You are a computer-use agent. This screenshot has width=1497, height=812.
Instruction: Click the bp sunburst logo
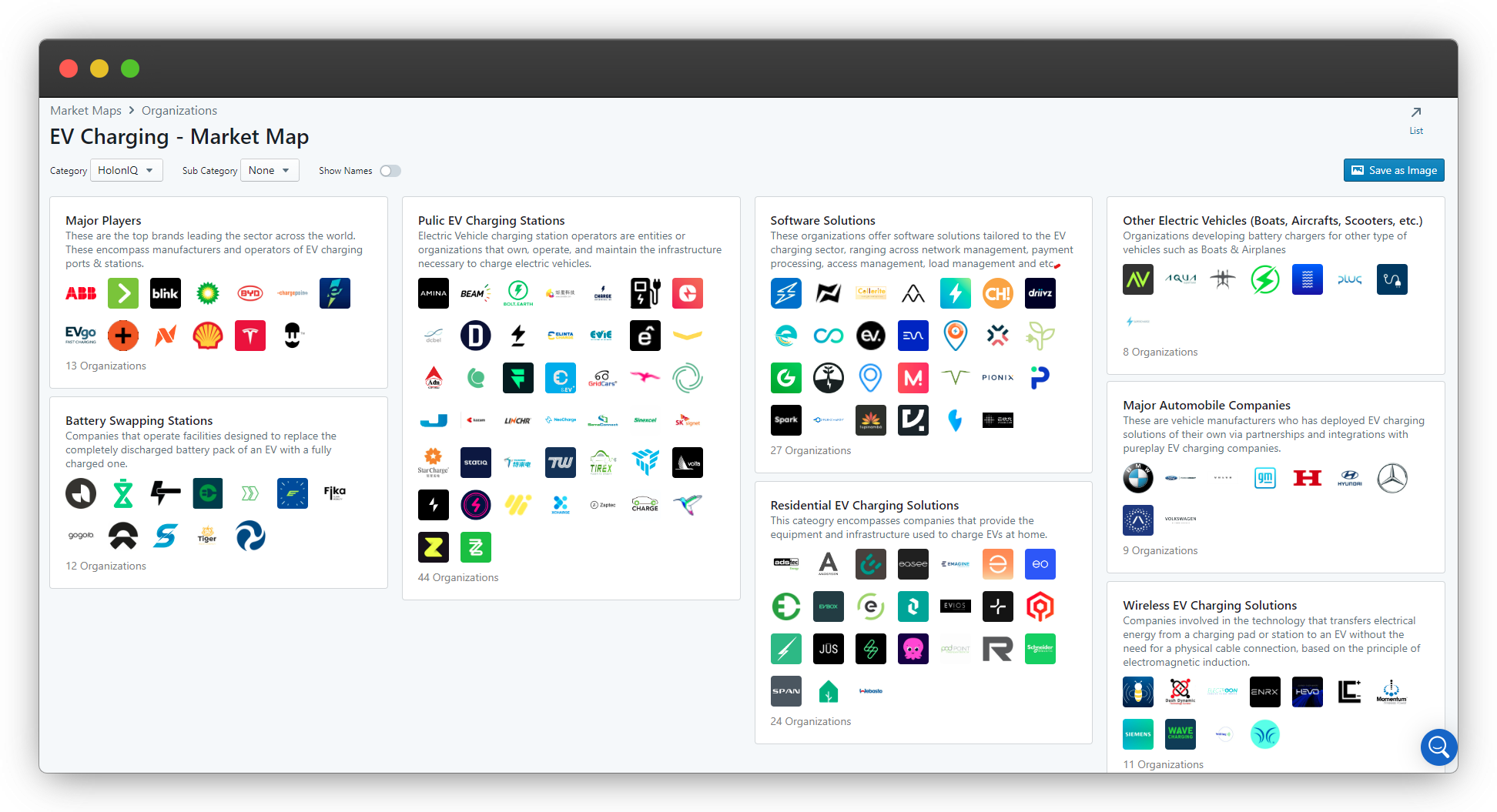208,293
